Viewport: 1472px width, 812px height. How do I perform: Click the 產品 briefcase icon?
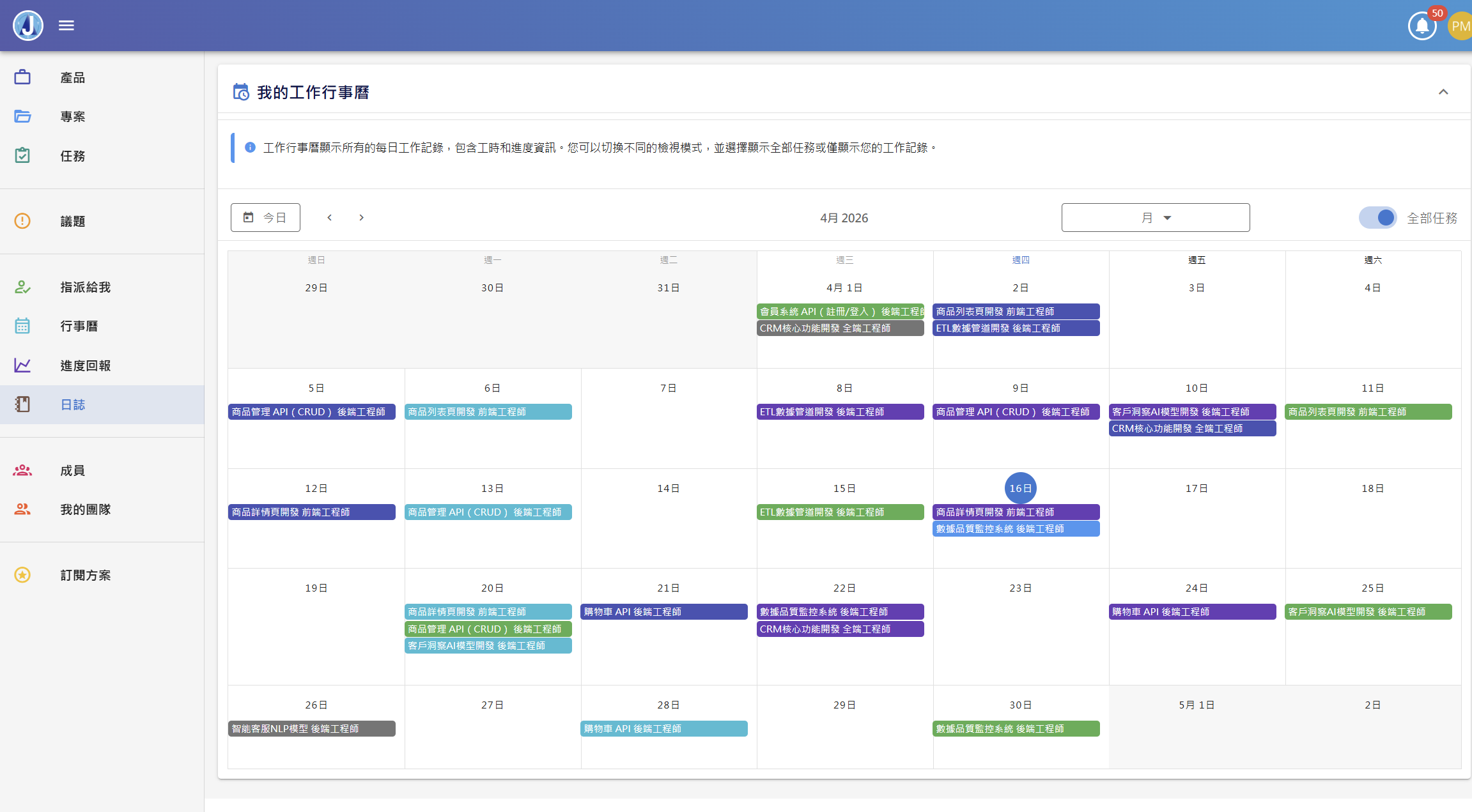pyautogui.click(x=22, y=77)
